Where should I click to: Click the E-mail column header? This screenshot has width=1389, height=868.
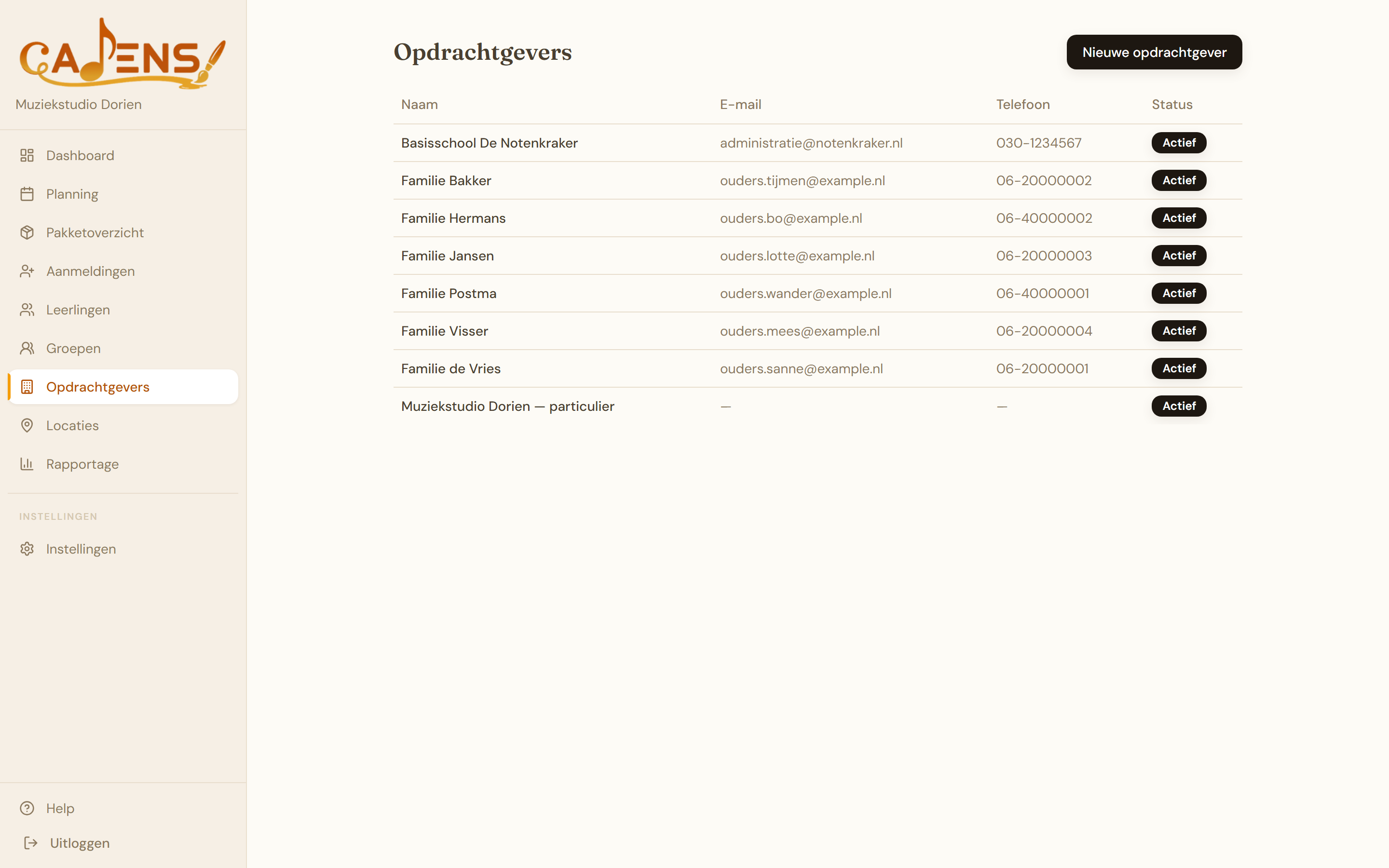(x=740, y=105)
